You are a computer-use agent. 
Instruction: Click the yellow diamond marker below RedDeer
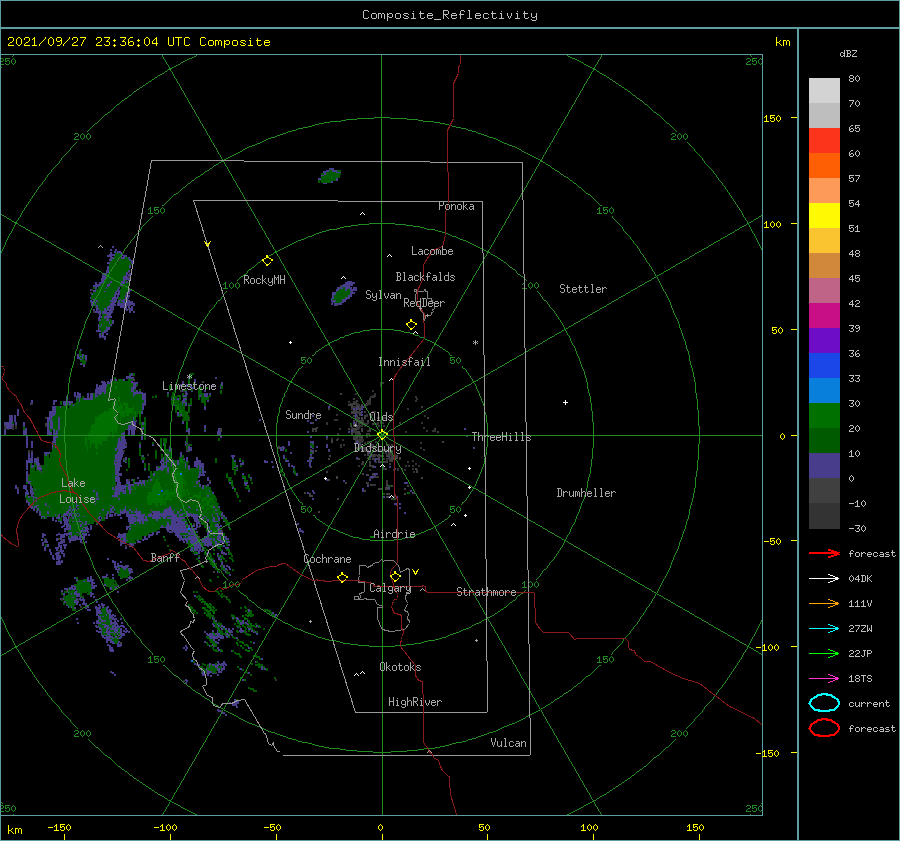(412, 325)
